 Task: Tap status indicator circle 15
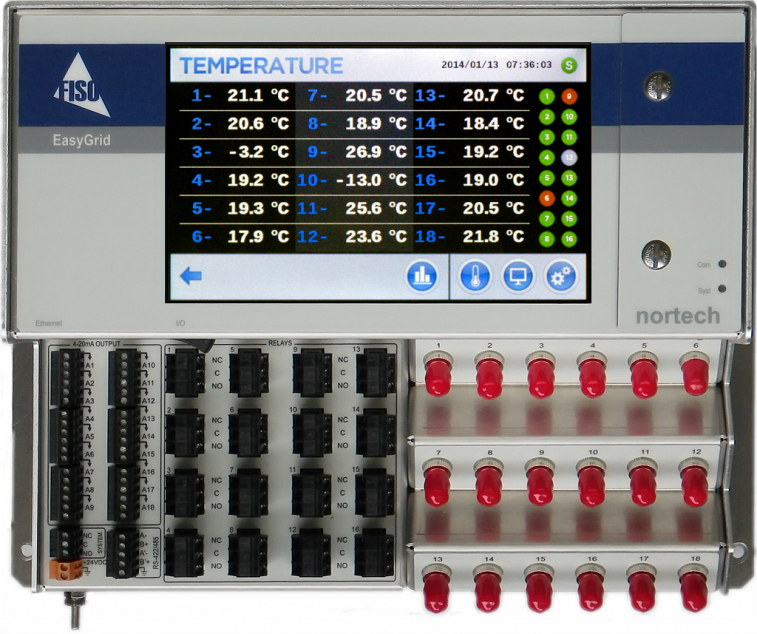569,218
